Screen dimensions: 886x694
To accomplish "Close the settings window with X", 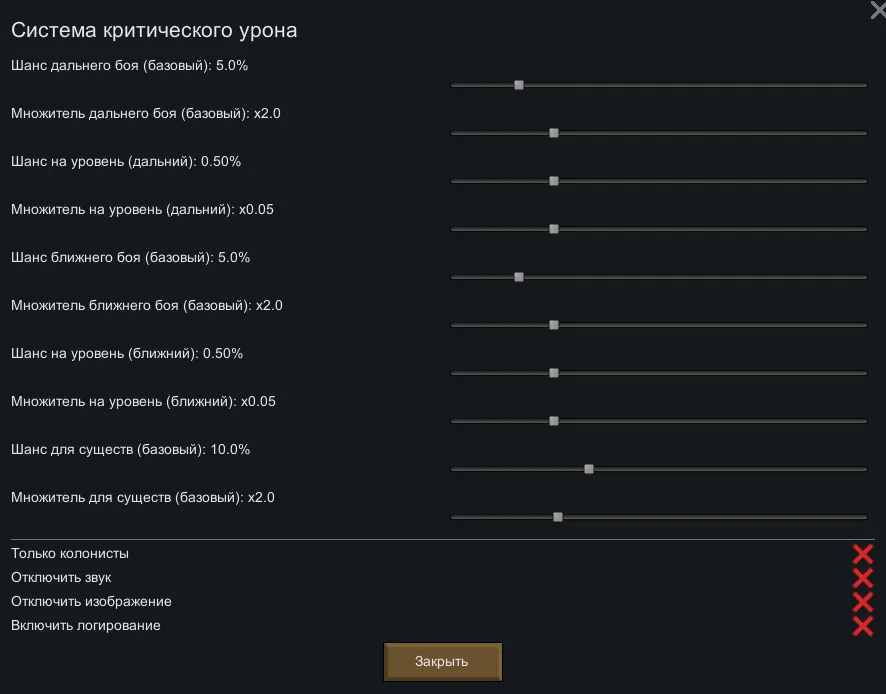I will pos(878,10).
